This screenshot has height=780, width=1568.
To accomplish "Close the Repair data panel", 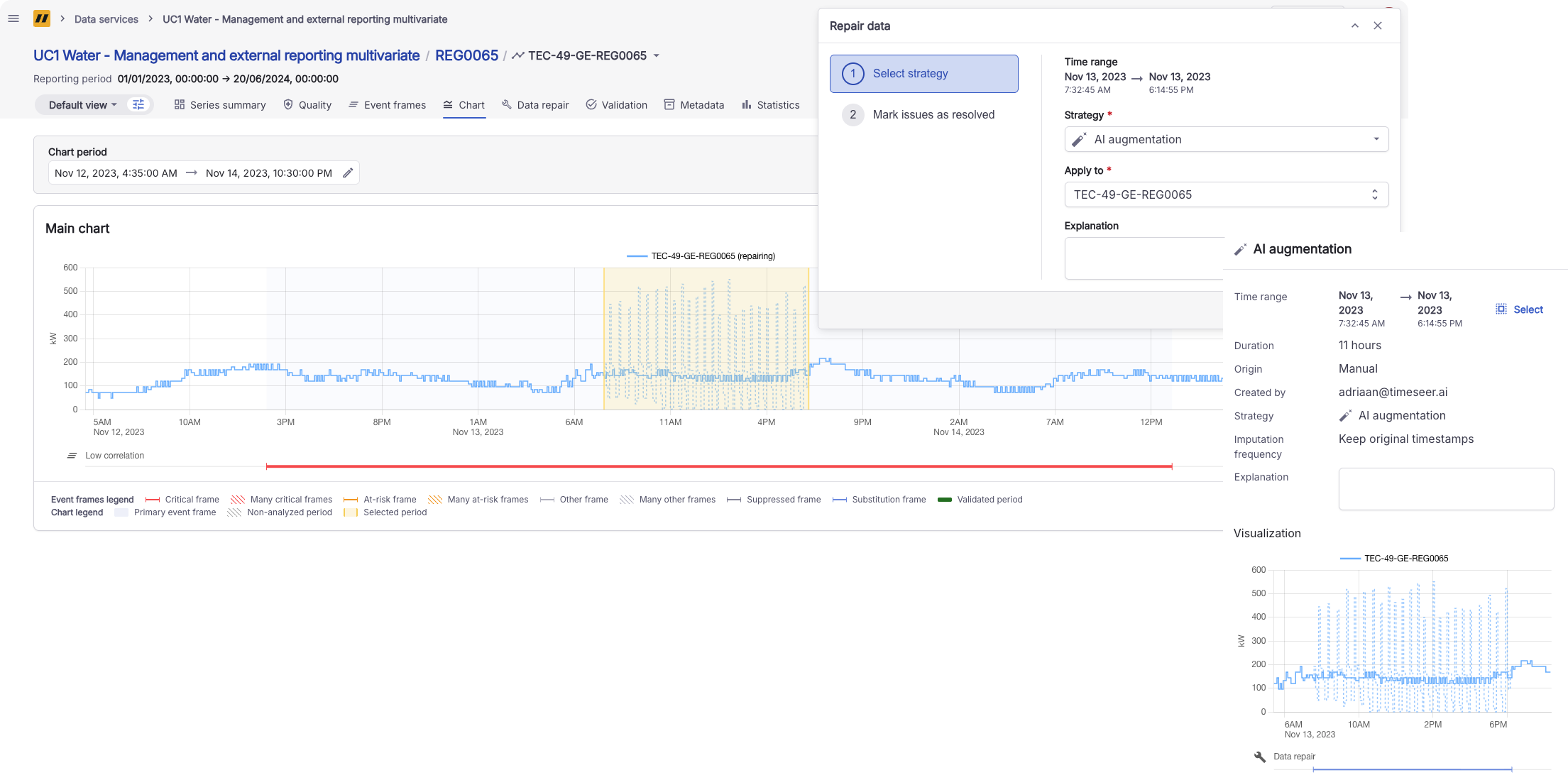I will point(1378,26).
